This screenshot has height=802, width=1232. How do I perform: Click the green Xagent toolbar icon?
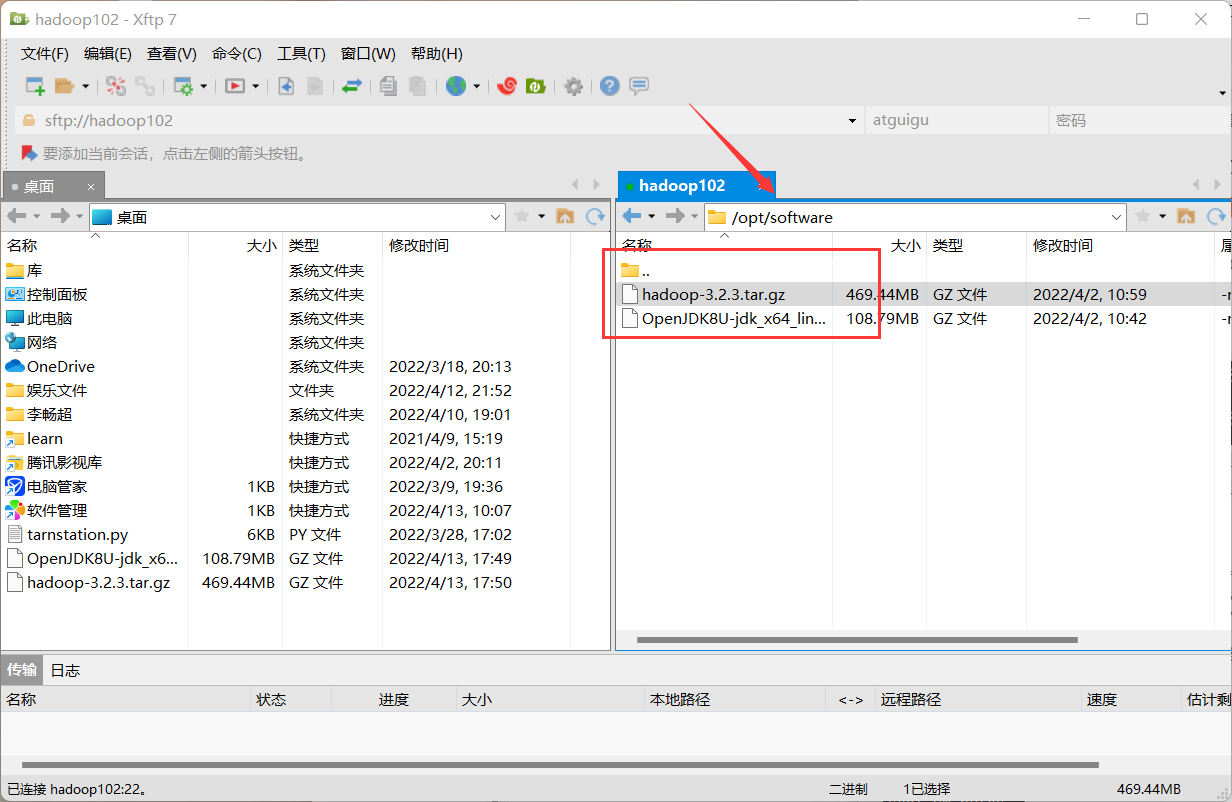[x=536, y=86]
